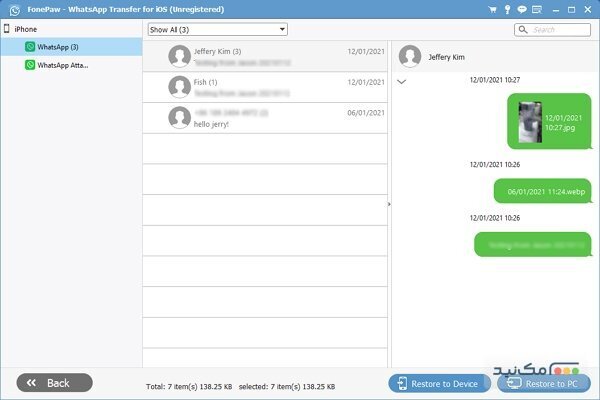Open the shopping cart purchase icon
The width and height of the screenshot is (600, 400).
(x=492, y=10)
